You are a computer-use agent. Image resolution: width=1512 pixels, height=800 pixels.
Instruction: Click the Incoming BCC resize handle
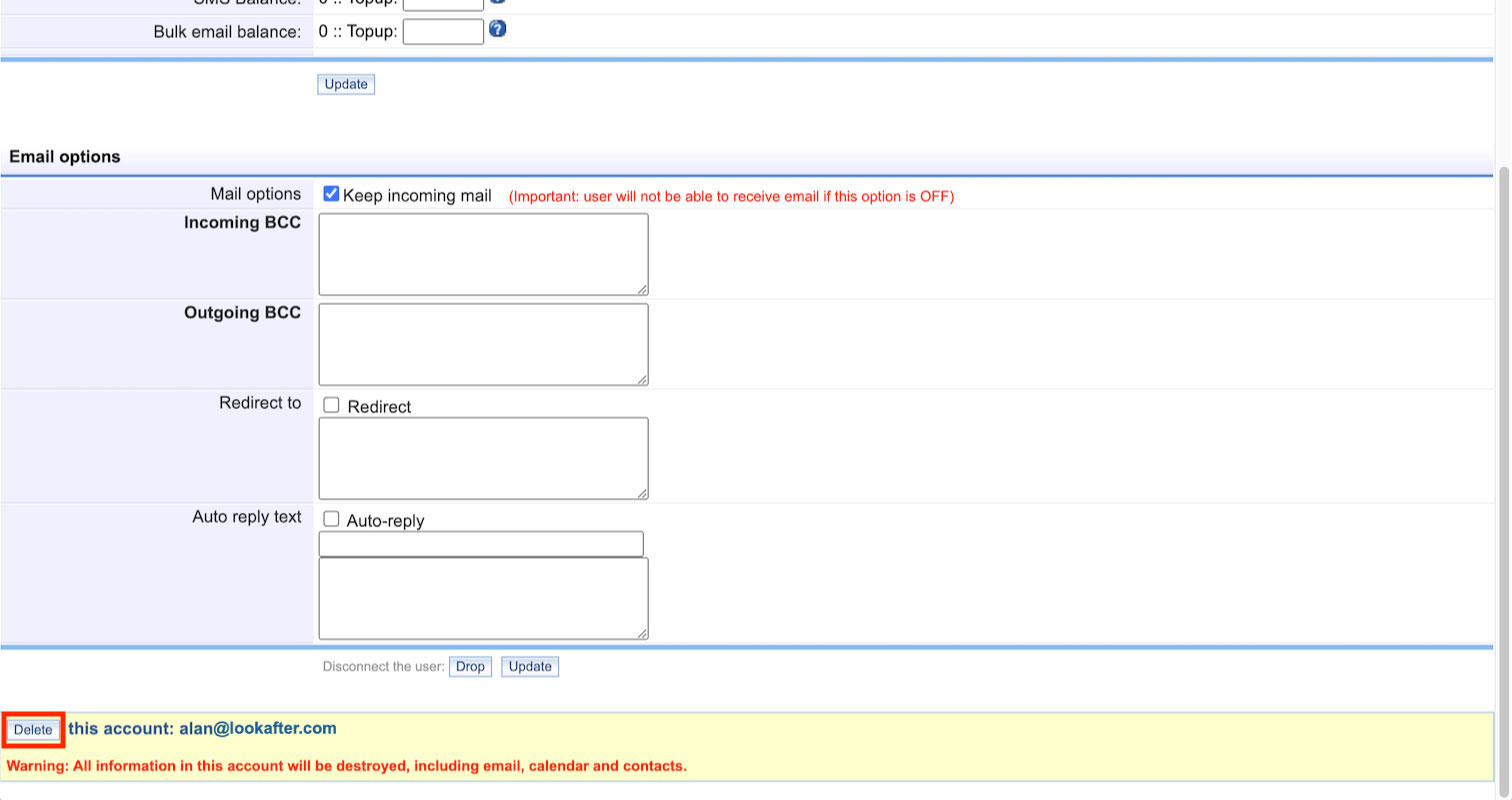point(642,289)
